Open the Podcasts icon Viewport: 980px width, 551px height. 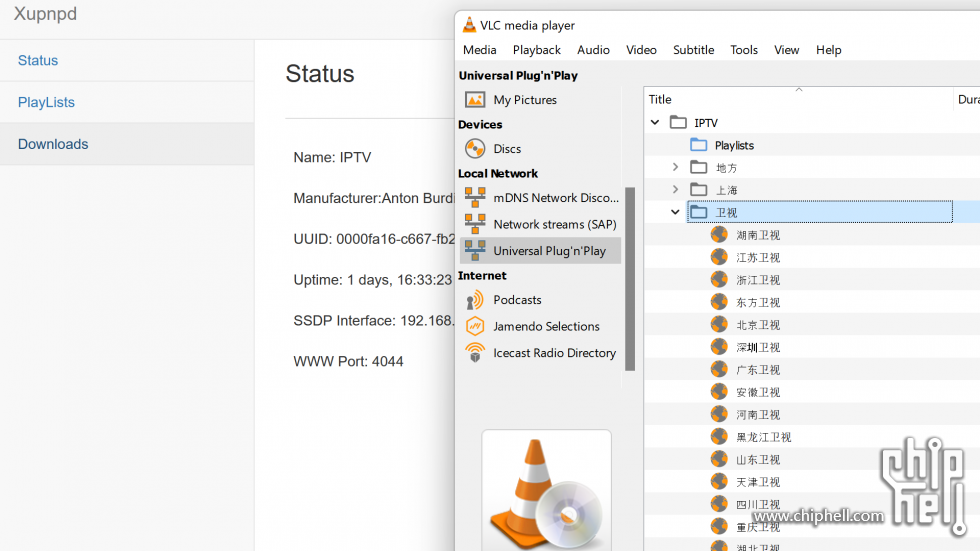[x=475, y=300]
